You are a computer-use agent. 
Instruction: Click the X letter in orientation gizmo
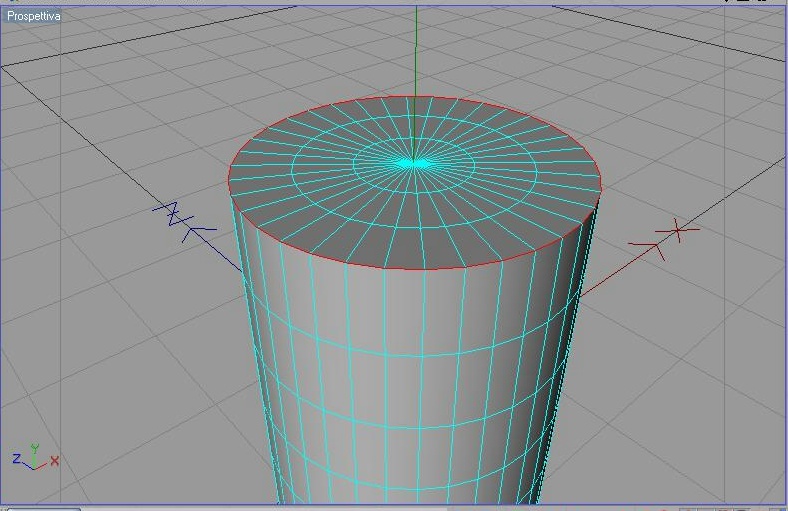coord(55,460)
